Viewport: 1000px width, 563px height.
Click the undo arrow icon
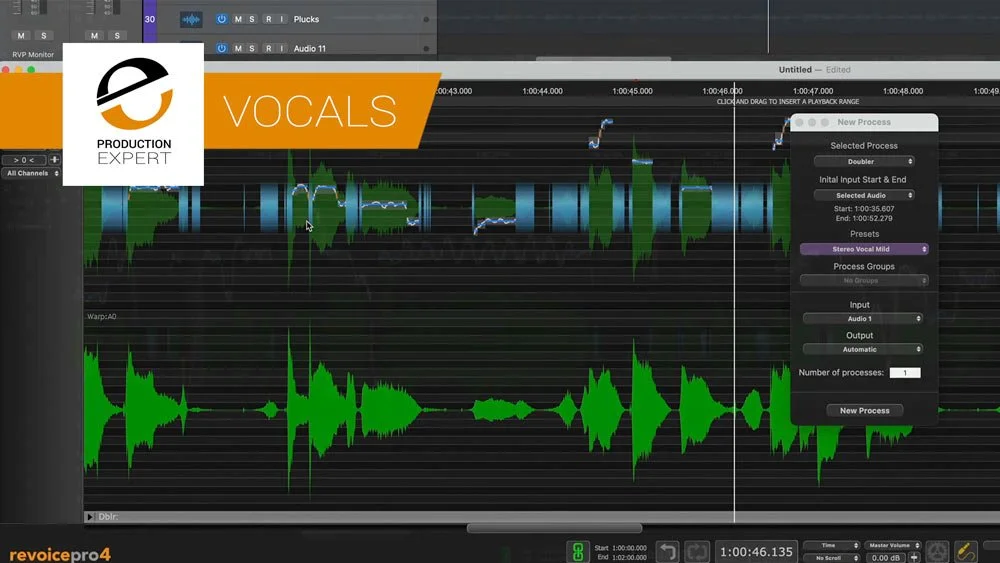click(x=668, y=552)
